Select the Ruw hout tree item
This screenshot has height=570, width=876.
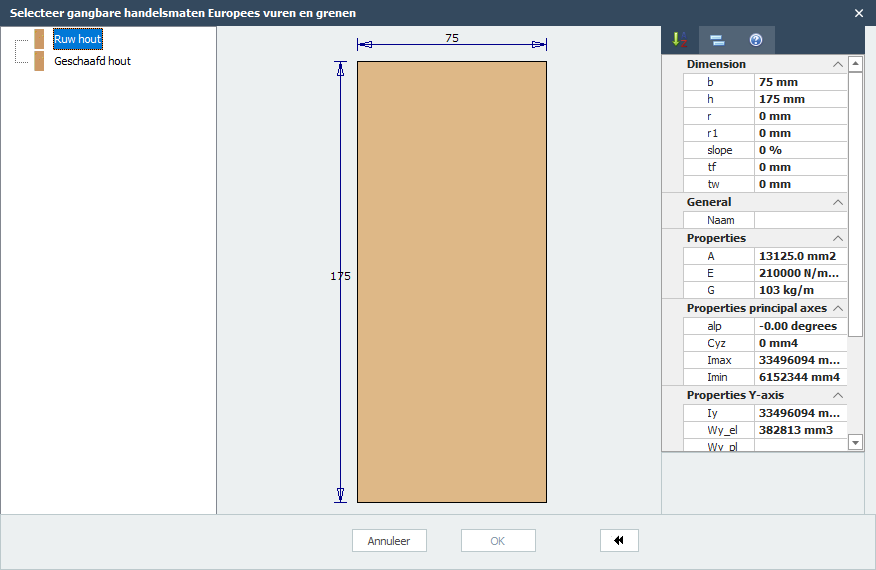point(78,39)
